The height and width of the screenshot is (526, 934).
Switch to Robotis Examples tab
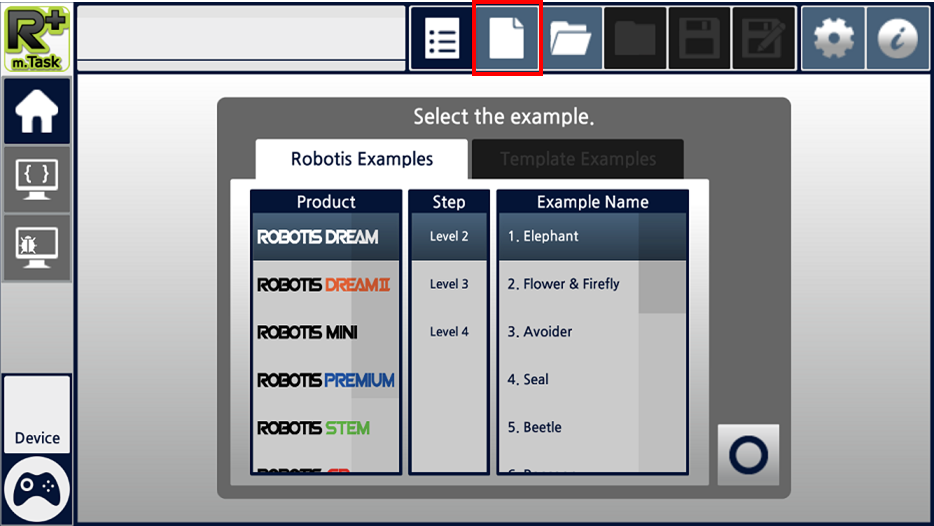pos(362,159)
